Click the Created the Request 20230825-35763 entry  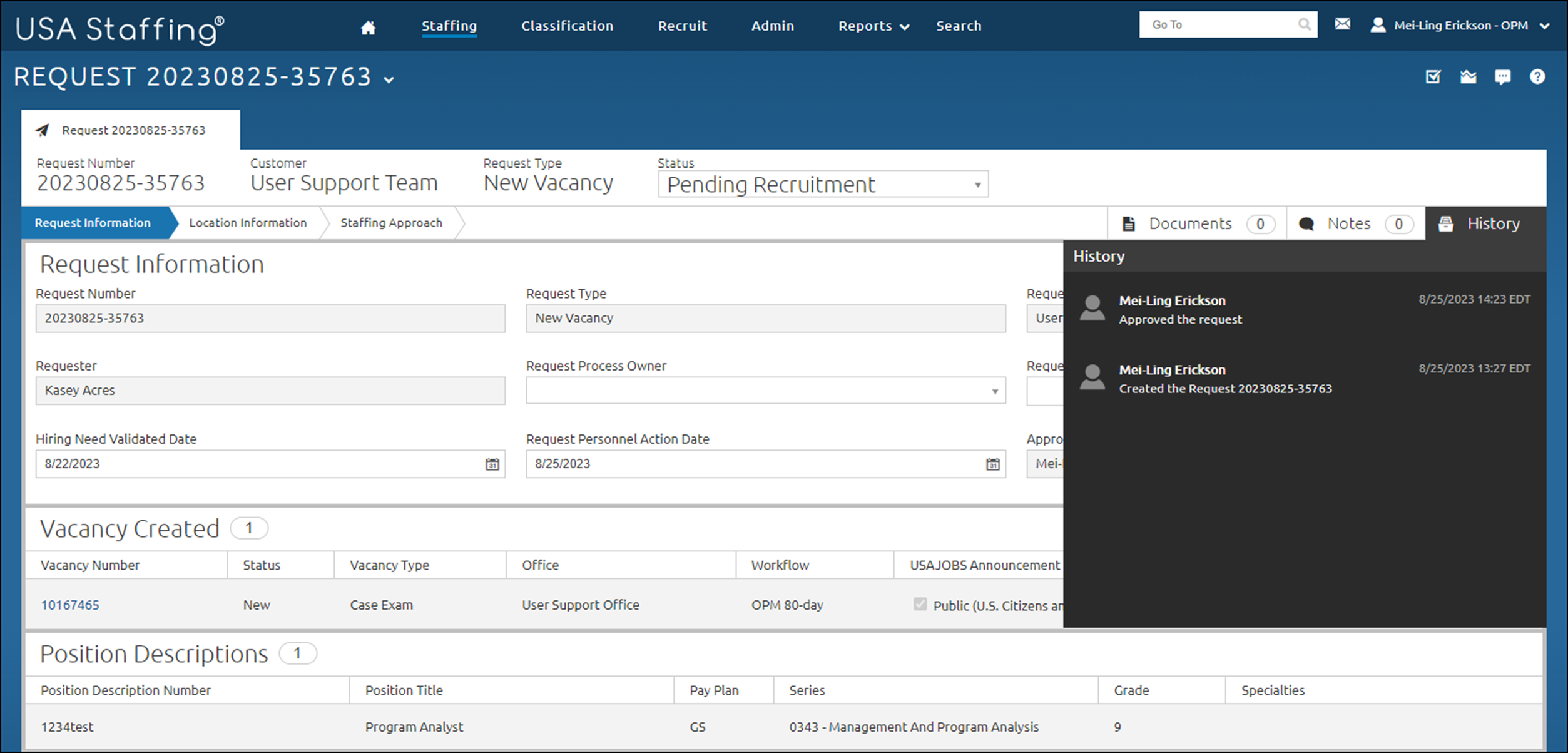pos(1225,389)
